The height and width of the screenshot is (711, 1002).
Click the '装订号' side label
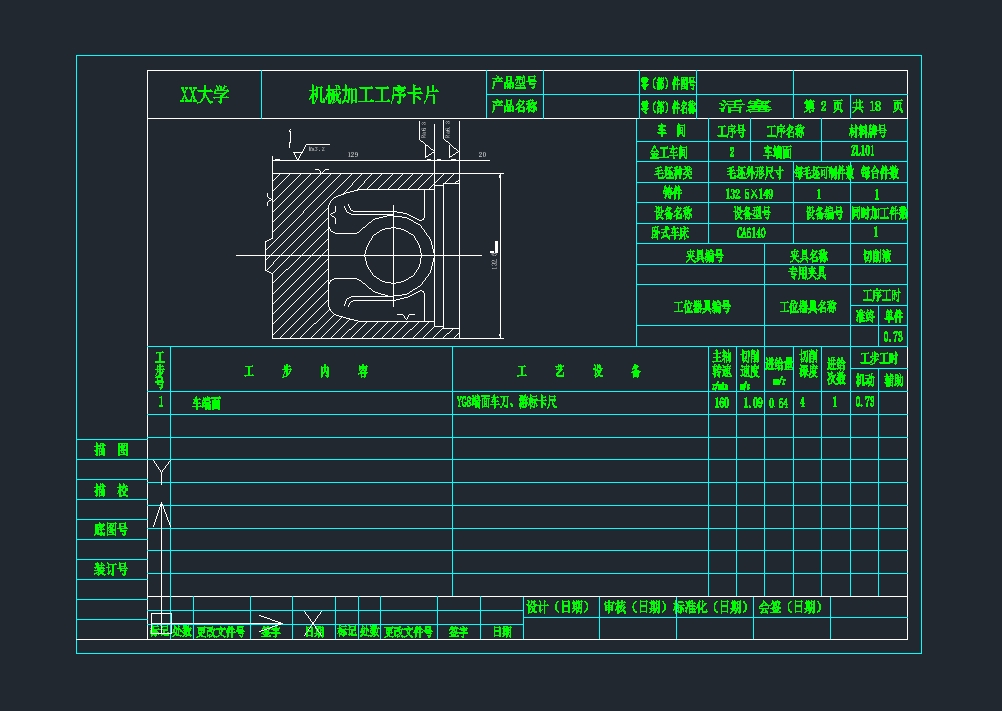111,569
